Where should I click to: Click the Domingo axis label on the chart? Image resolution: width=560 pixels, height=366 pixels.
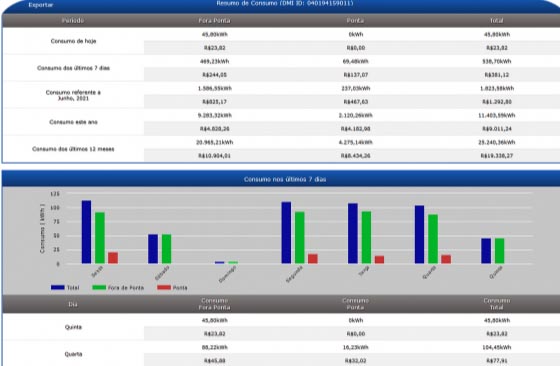click(x=228, y=275)
